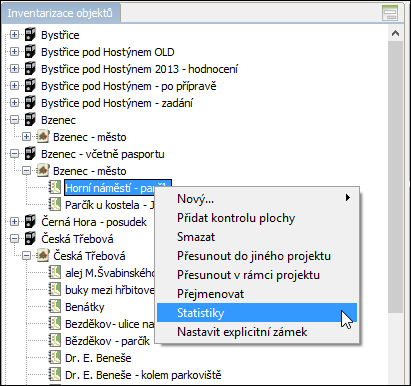
Task: Click the map icon of Parčík u kostela
Action: (x=54, y=204)
